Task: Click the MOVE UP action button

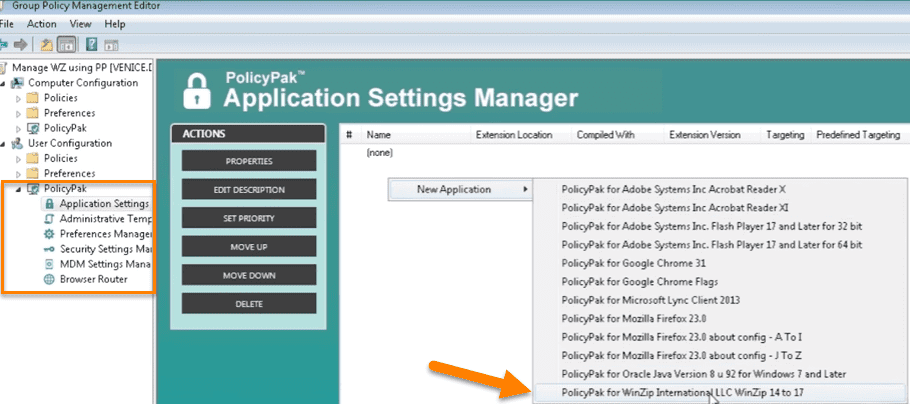Action: (249, 247)
